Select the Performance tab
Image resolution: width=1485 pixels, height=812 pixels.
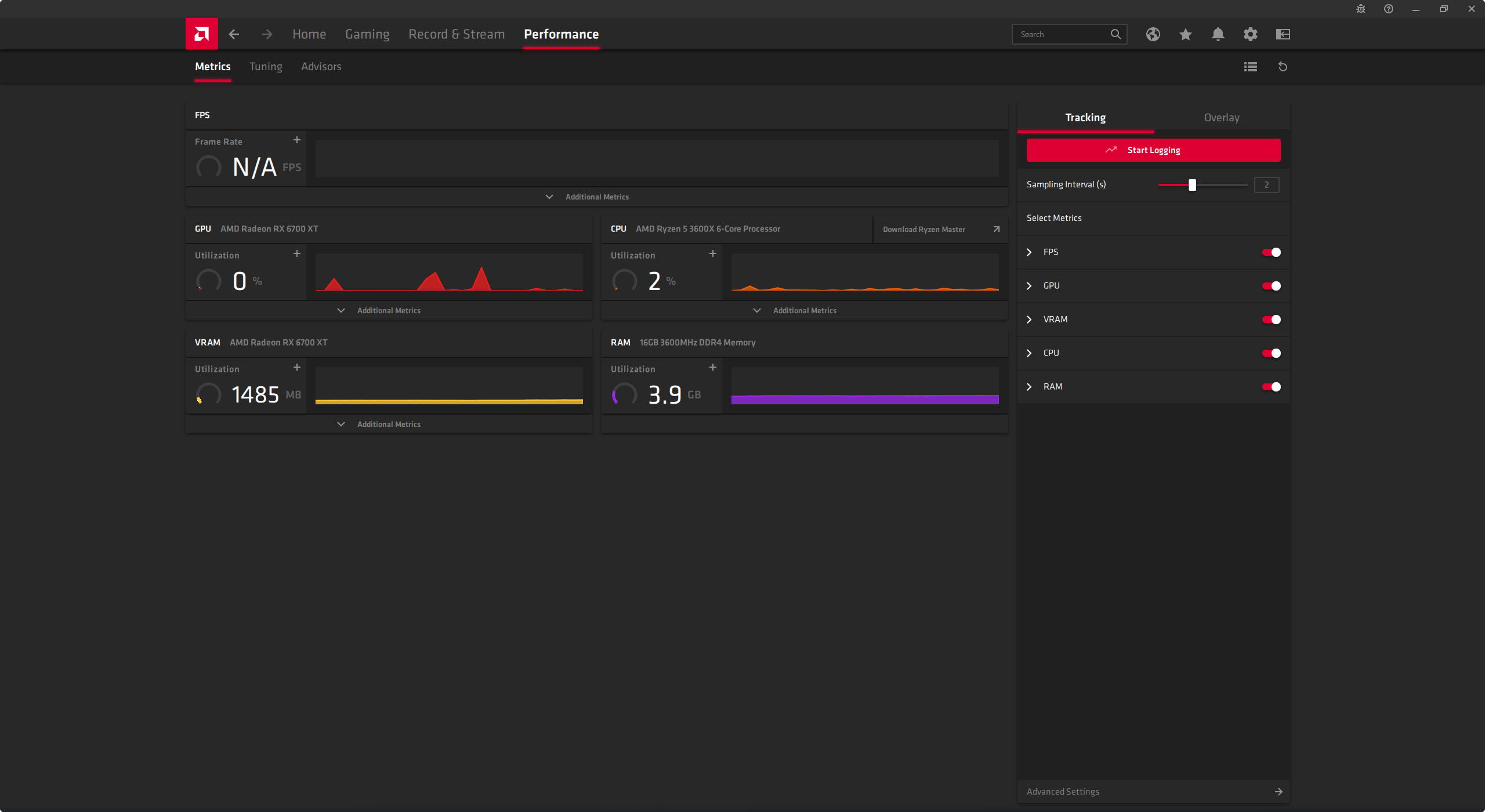[x=562, y=34]
